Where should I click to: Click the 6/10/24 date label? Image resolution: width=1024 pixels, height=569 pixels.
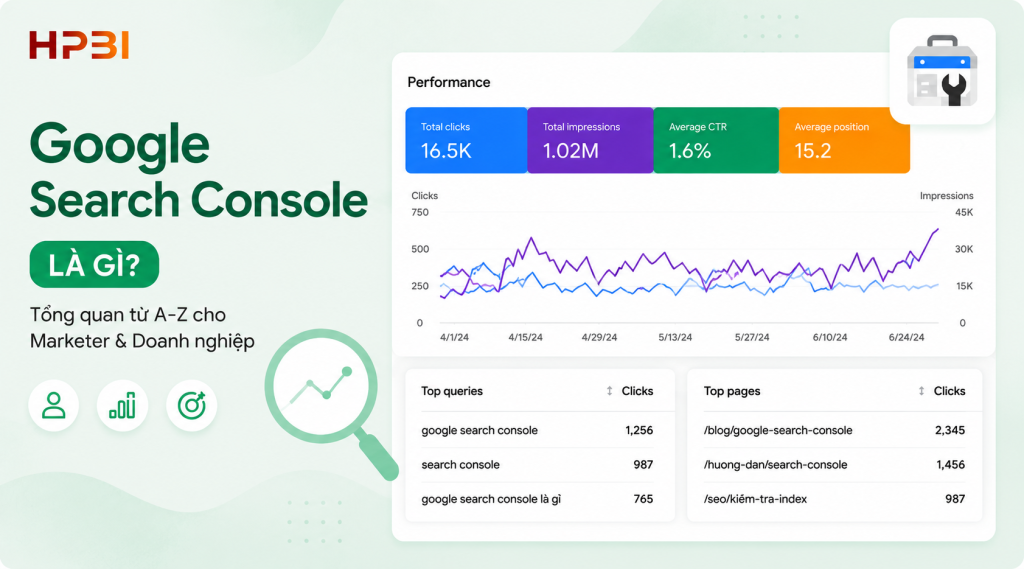(x=829, y=337)
